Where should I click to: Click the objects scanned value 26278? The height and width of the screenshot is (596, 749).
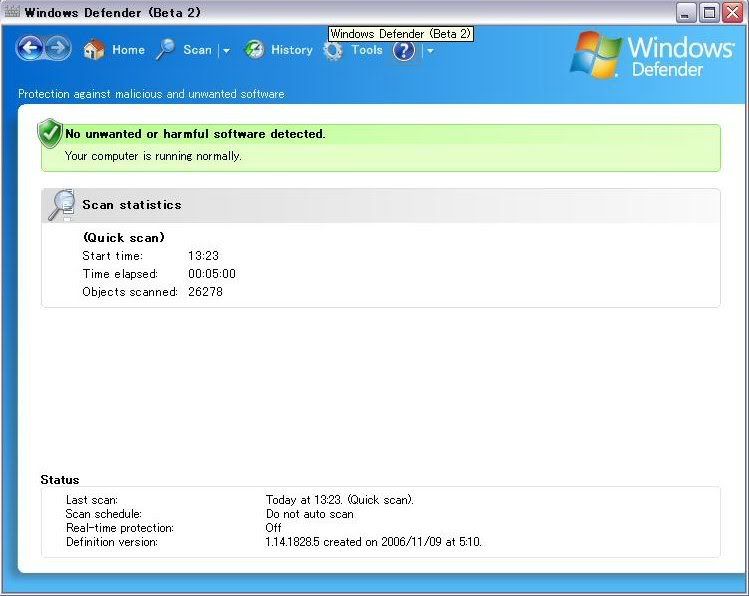click(205, 292)
